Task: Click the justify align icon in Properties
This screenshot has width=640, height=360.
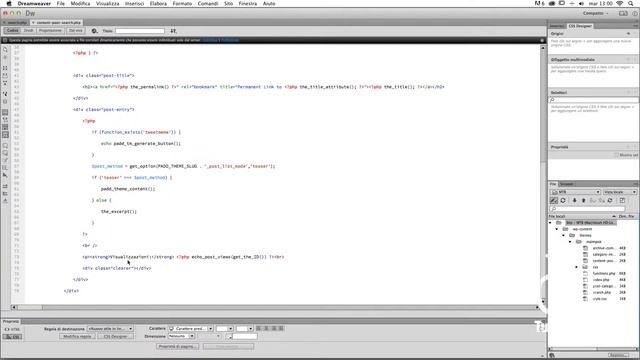Action: (281, 328)
